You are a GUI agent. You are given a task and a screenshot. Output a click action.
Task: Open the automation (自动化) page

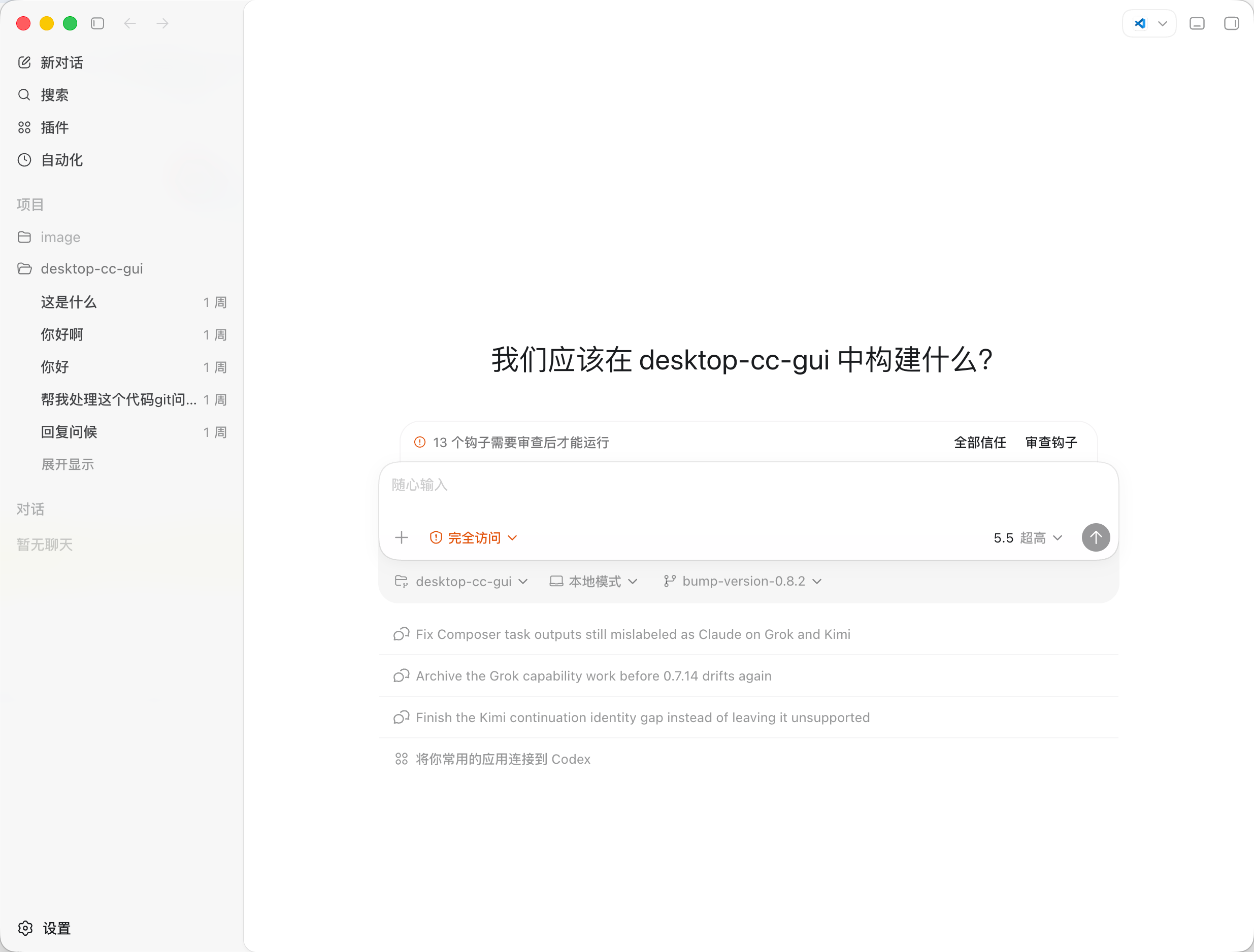coord(121,160)
